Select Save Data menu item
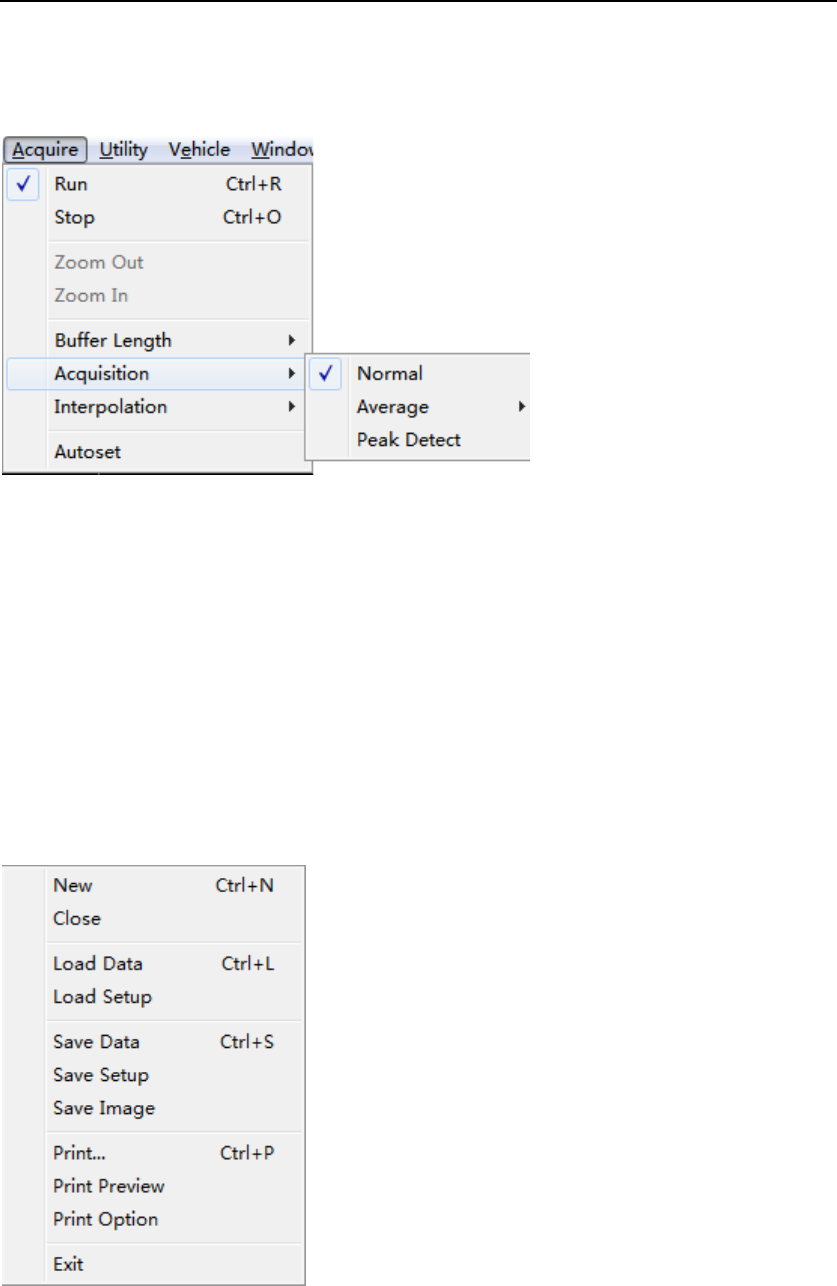 (x=155, y=1042)
